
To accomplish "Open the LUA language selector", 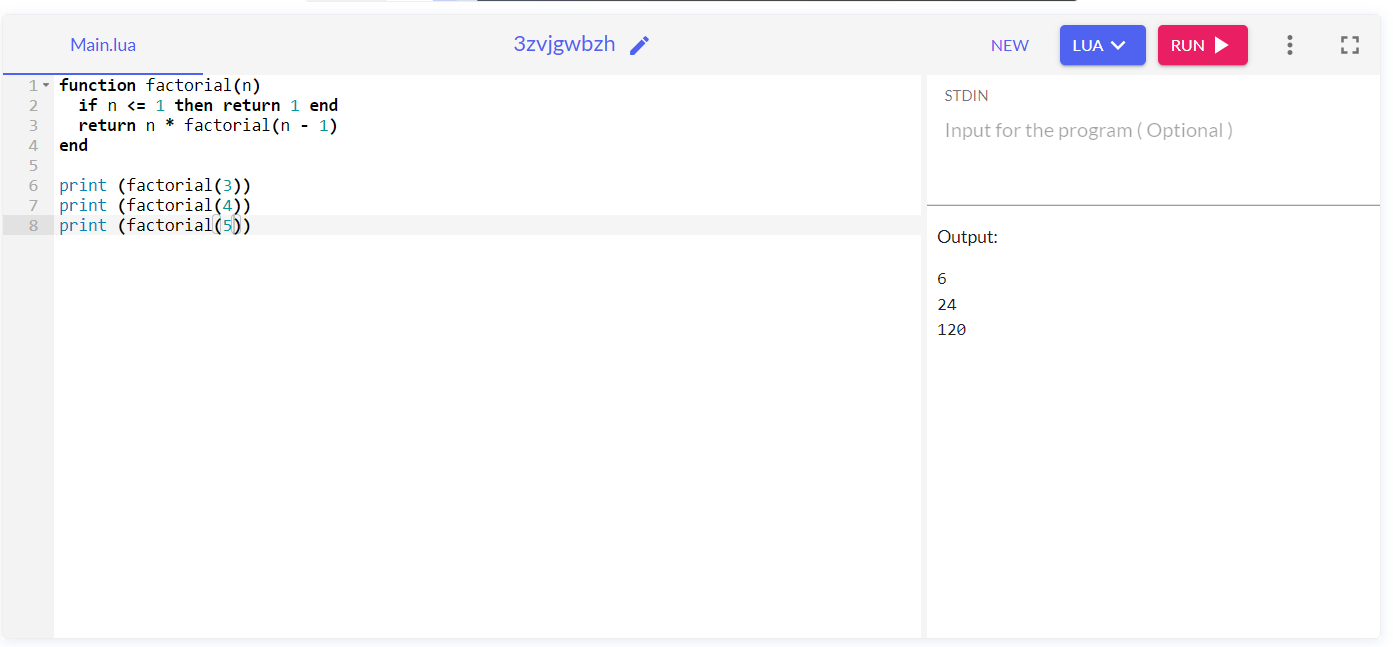I will click(x=1102, y=44).
